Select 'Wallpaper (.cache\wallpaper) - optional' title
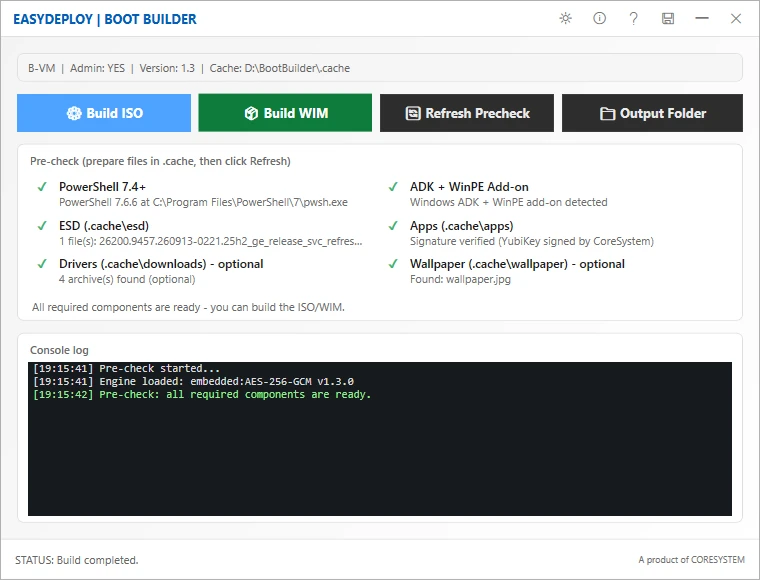760x580 pixels. (x=517, y=264)
